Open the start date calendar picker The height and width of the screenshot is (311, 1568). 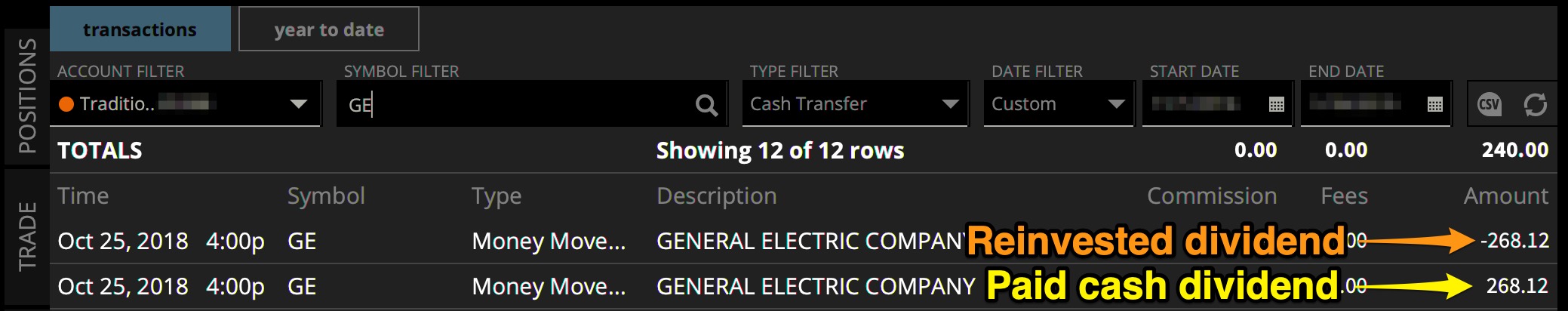[x=1276, y=104]
